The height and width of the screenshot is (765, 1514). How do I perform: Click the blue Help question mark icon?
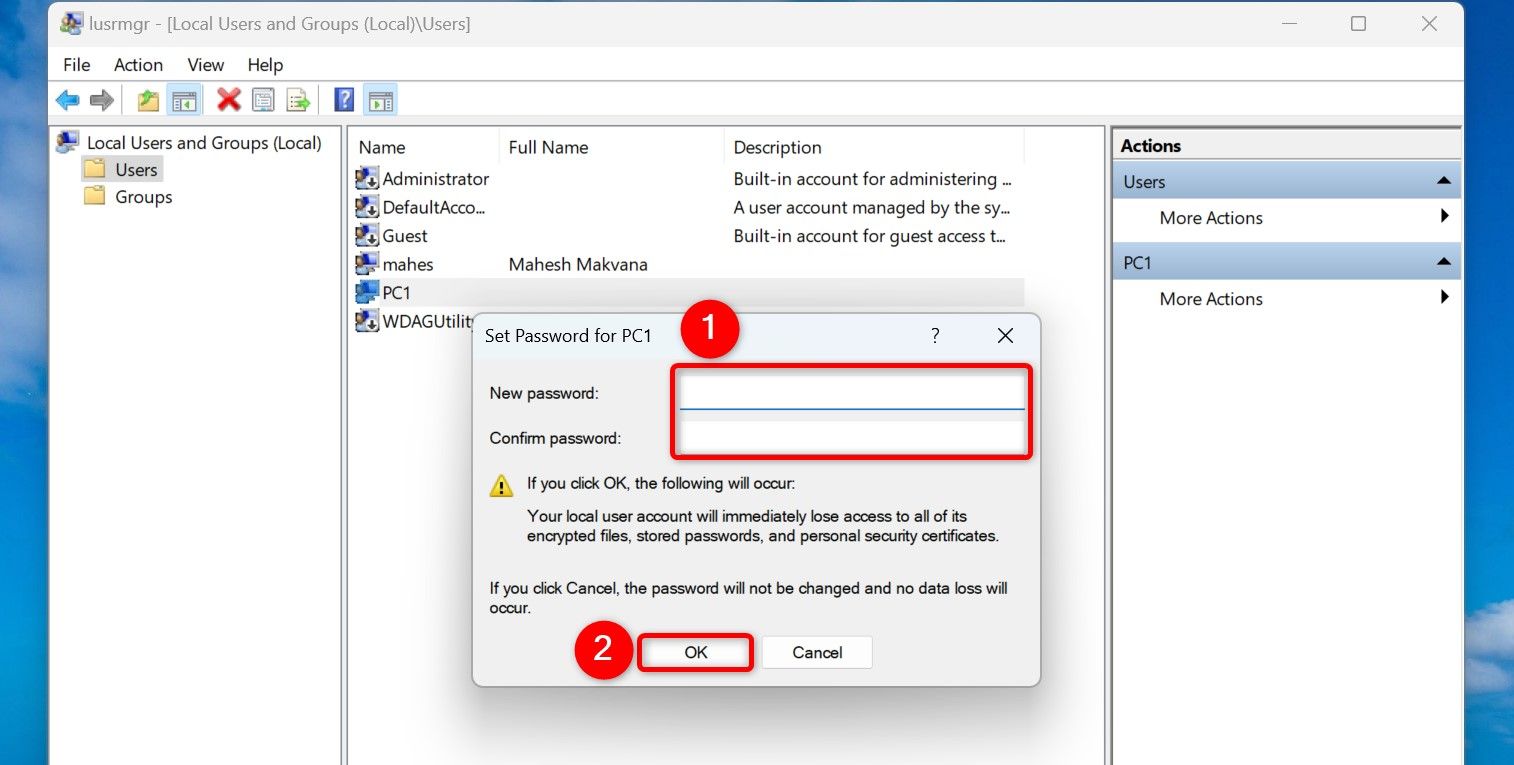pyautogui.click(x=344, y=100)
